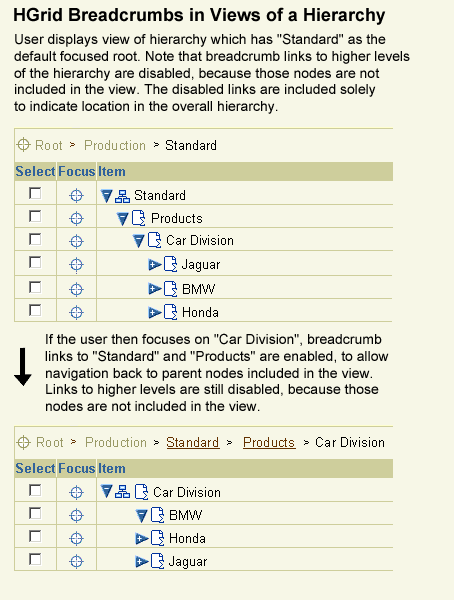The height and width of the screenshot is (600, 454).
Task: Open the Products breadcrumb link
Action: point(269,442)
